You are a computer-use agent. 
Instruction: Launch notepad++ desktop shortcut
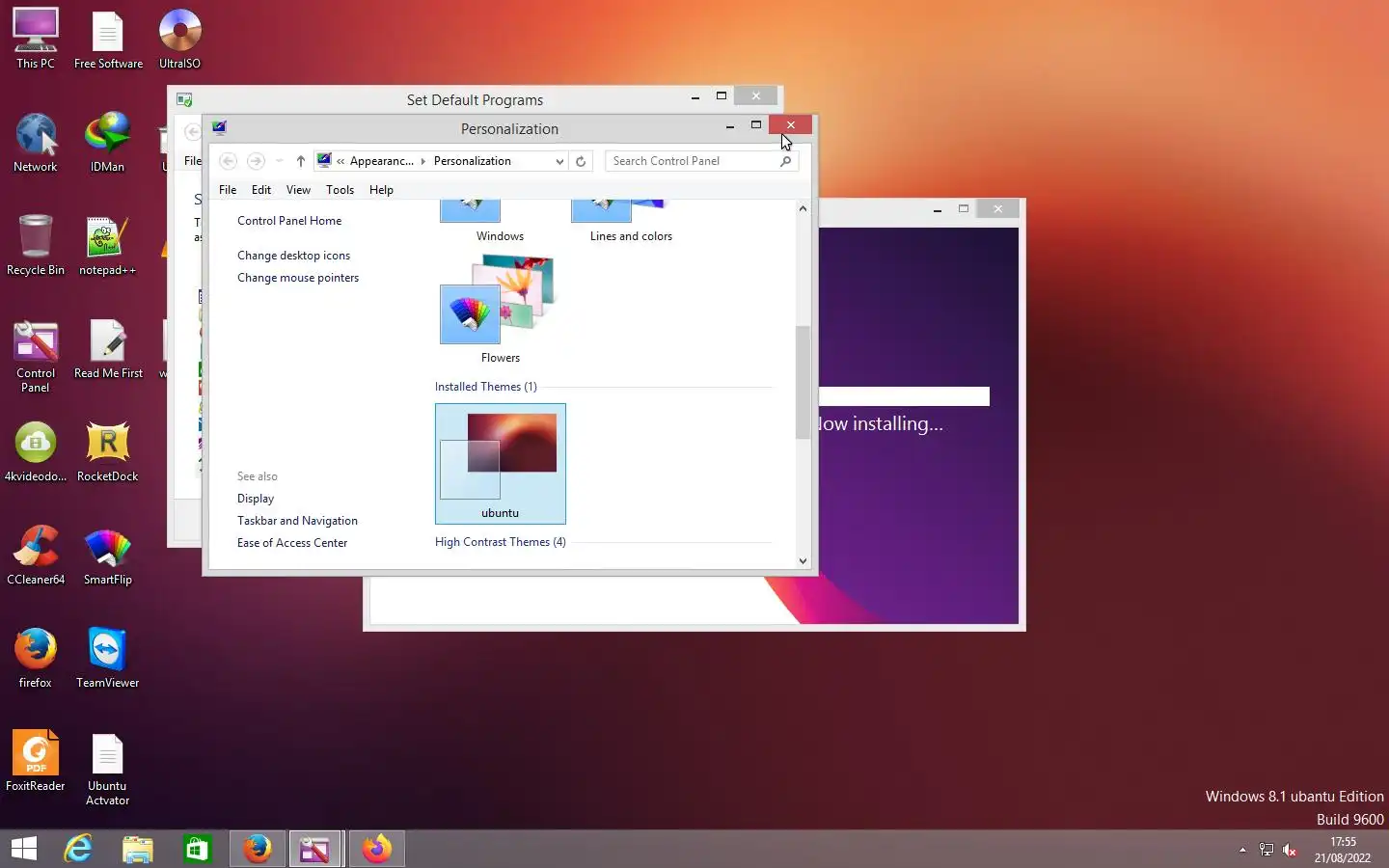tap(107, 245)
